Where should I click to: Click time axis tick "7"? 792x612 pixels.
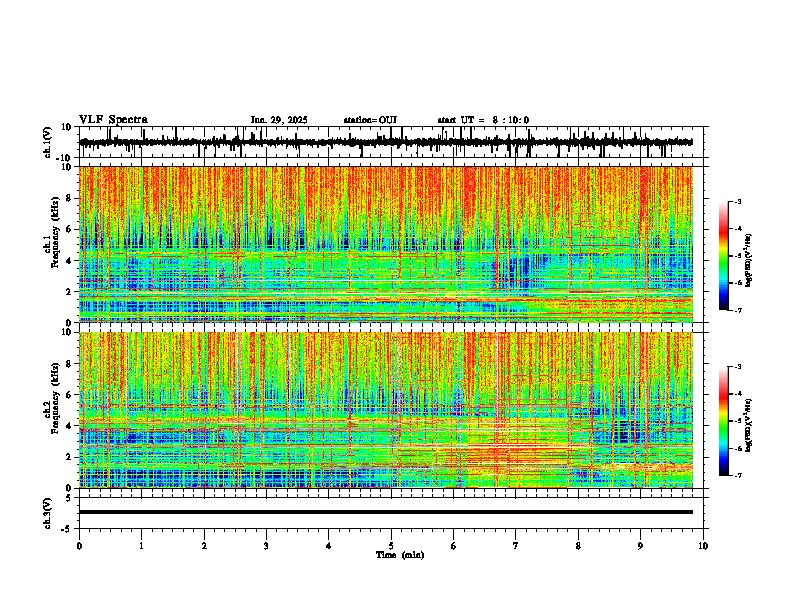pos(516,546)
